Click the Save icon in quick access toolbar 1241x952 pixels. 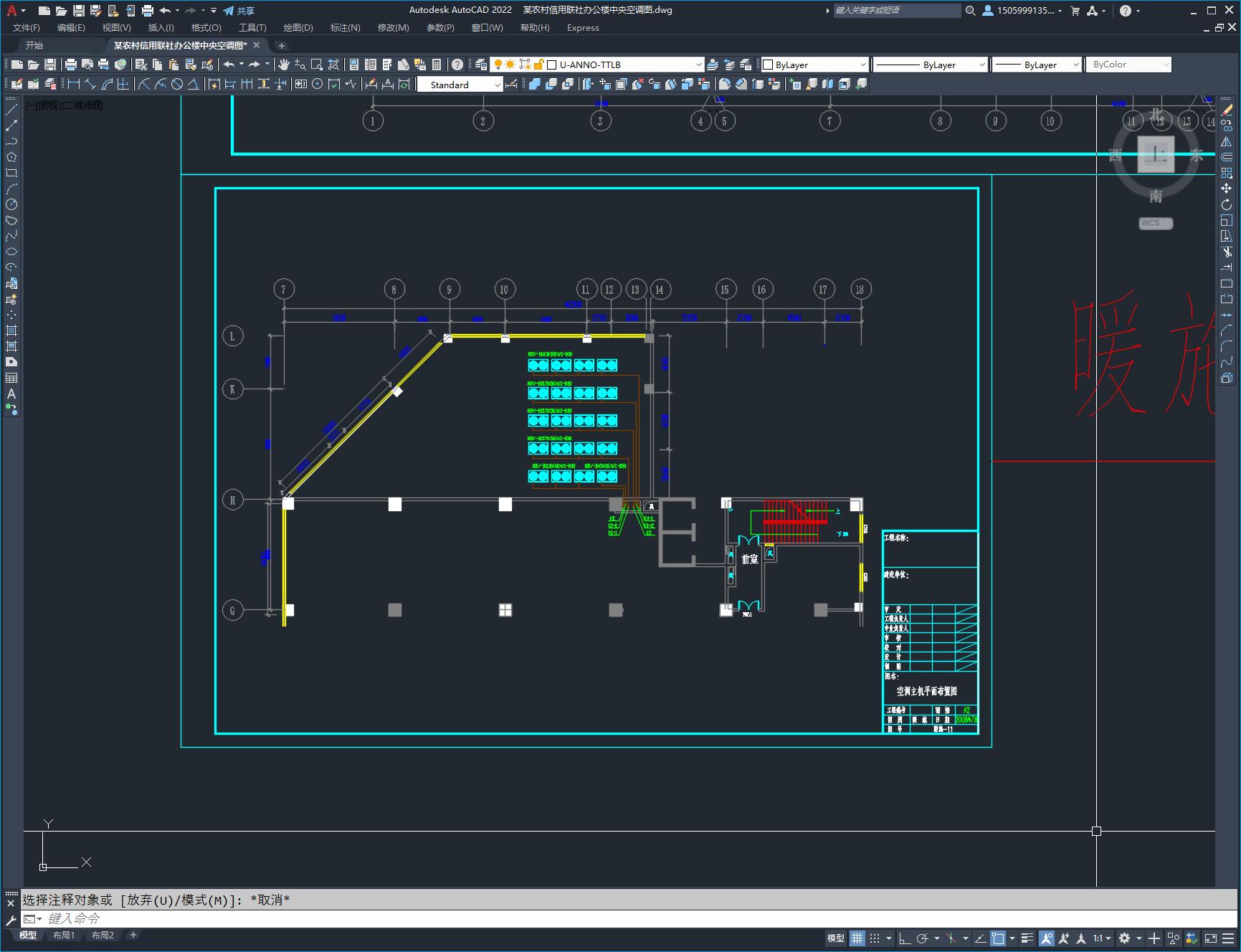click(x=79, y=11)
